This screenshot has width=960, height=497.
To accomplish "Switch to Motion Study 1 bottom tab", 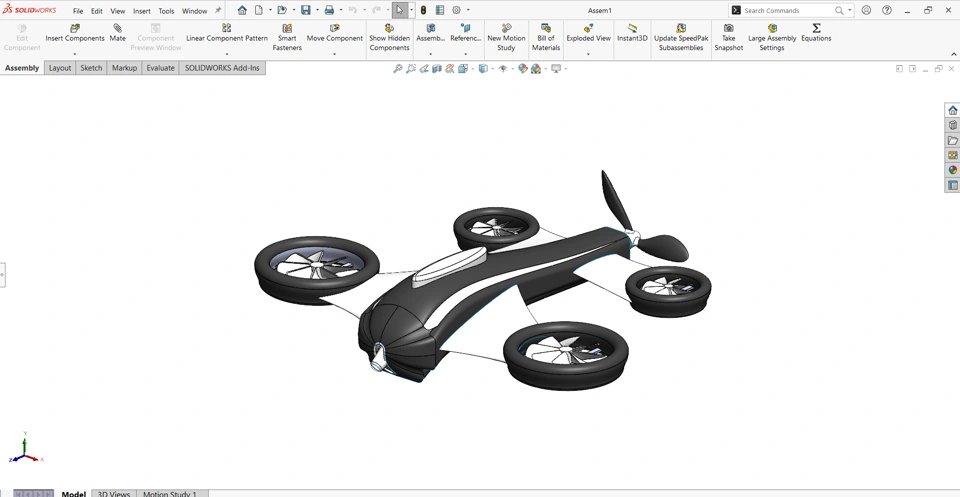I will click(170, 493).
